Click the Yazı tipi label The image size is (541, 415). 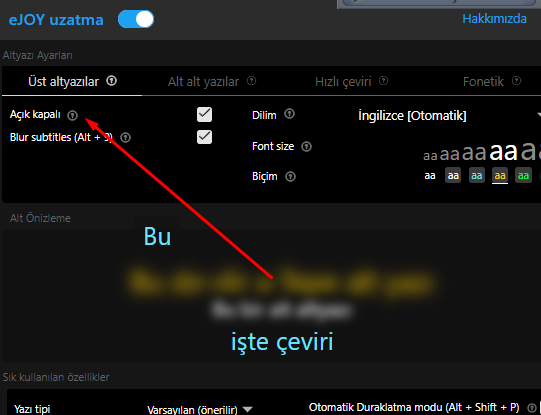click(x=32, y=409)
